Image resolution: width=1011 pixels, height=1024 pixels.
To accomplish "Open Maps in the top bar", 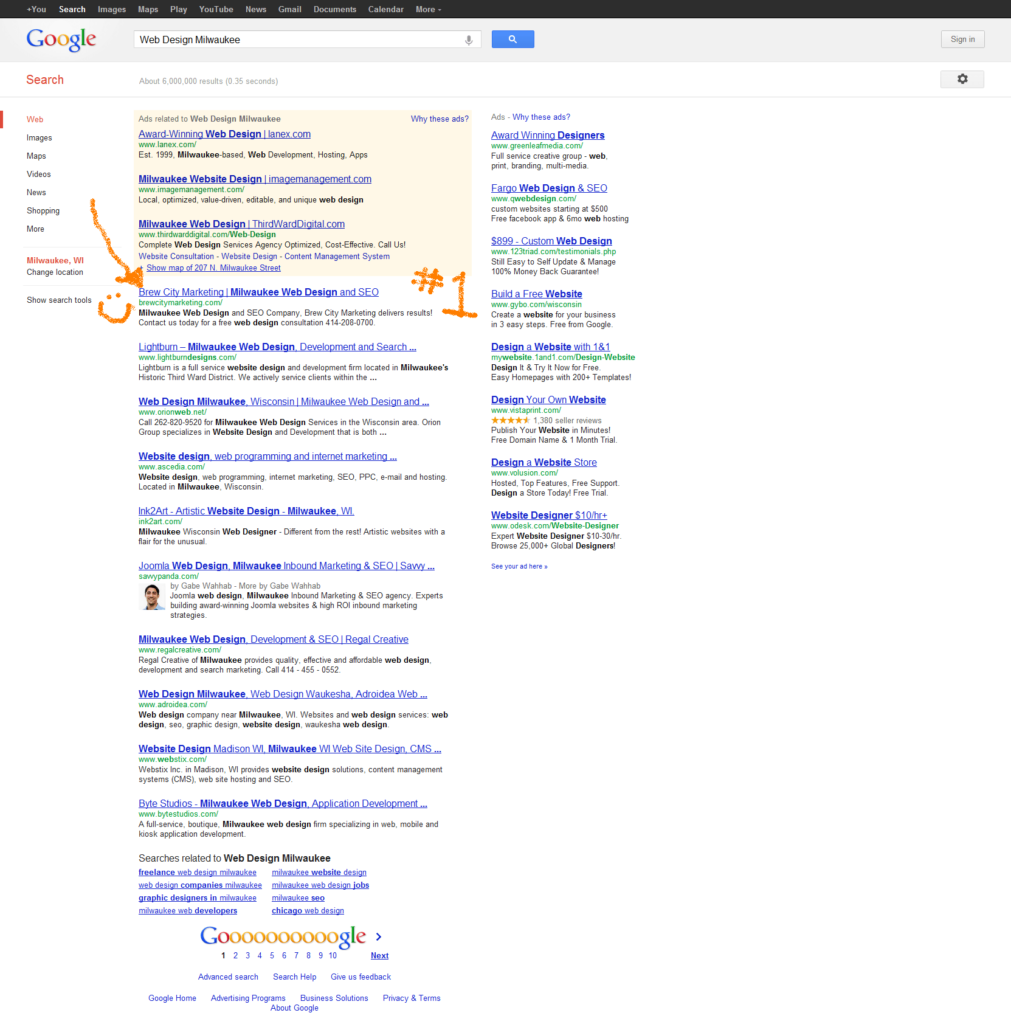I will tap(148, 9).
